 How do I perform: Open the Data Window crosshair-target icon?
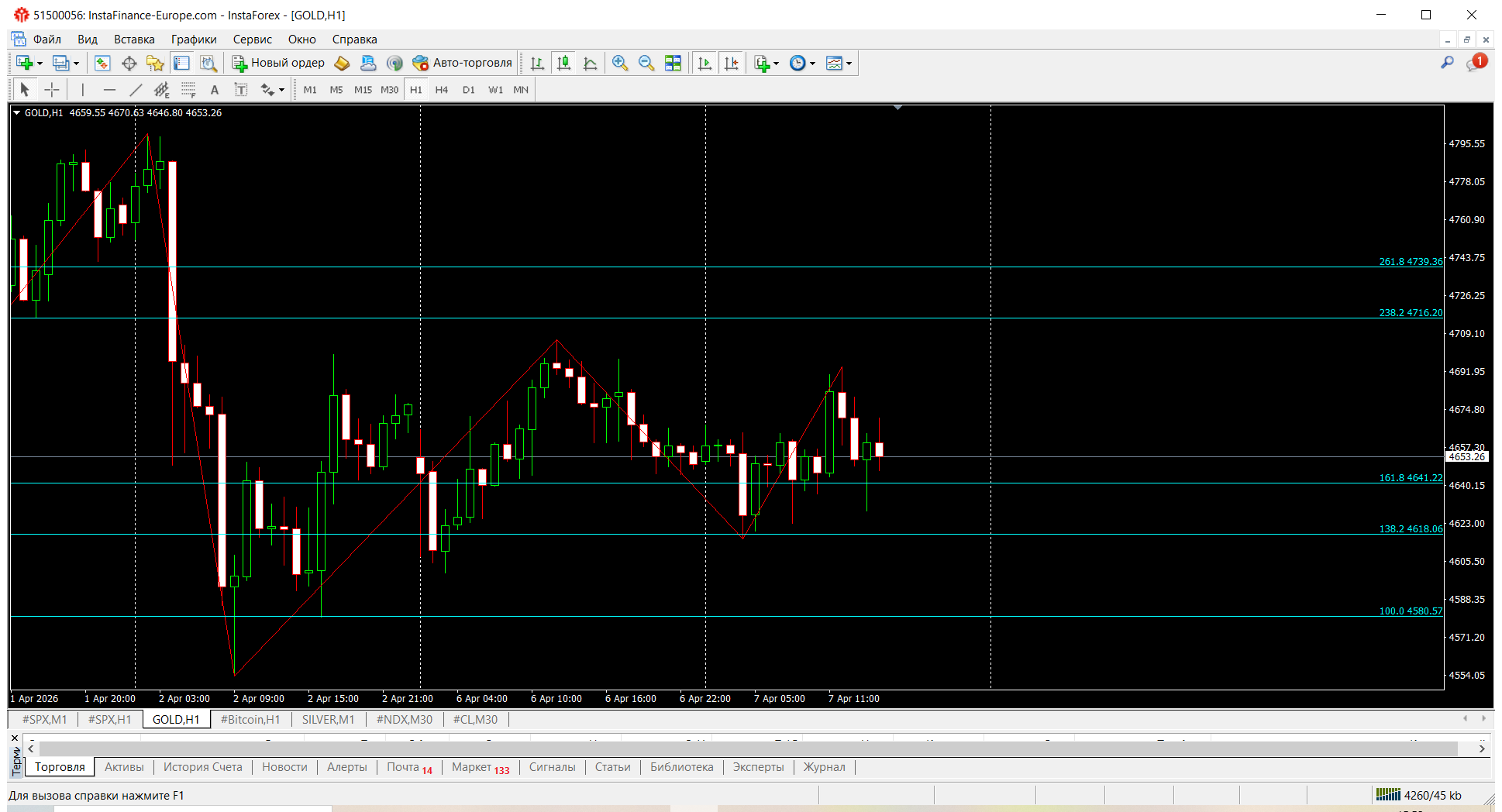(x=129, y=64)
